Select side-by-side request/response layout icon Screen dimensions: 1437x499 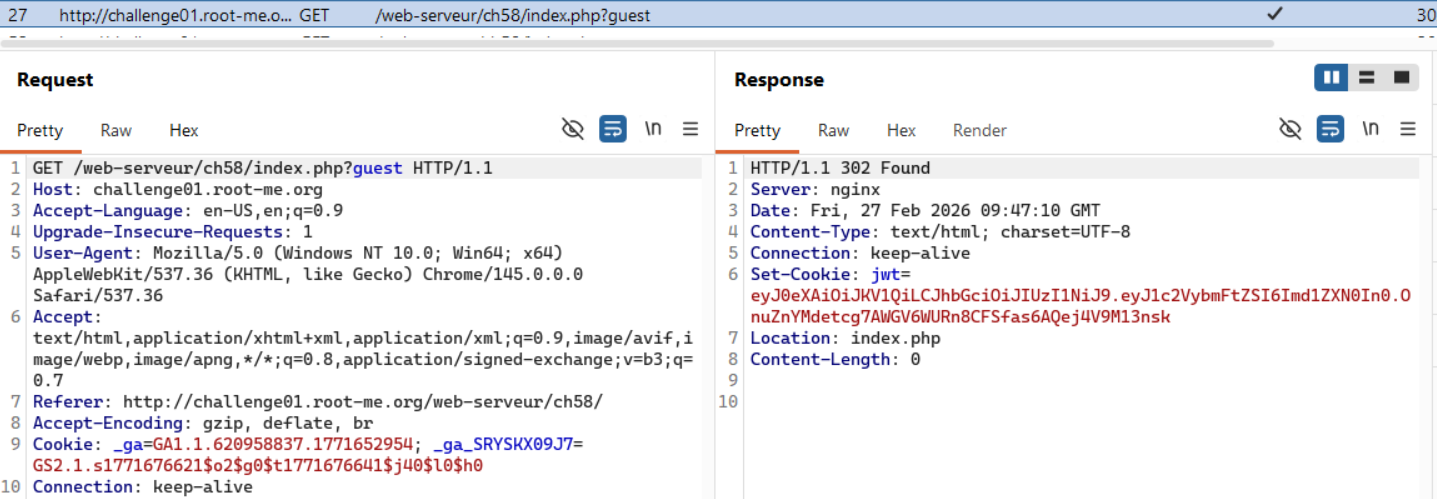point(1331,78)
